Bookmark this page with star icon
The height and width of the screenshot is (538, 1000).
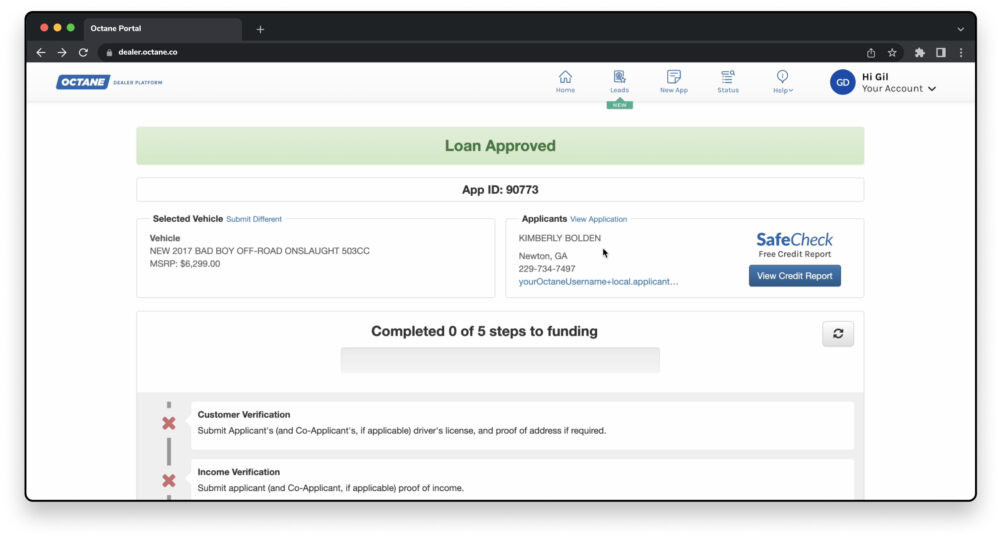(892, 52)
